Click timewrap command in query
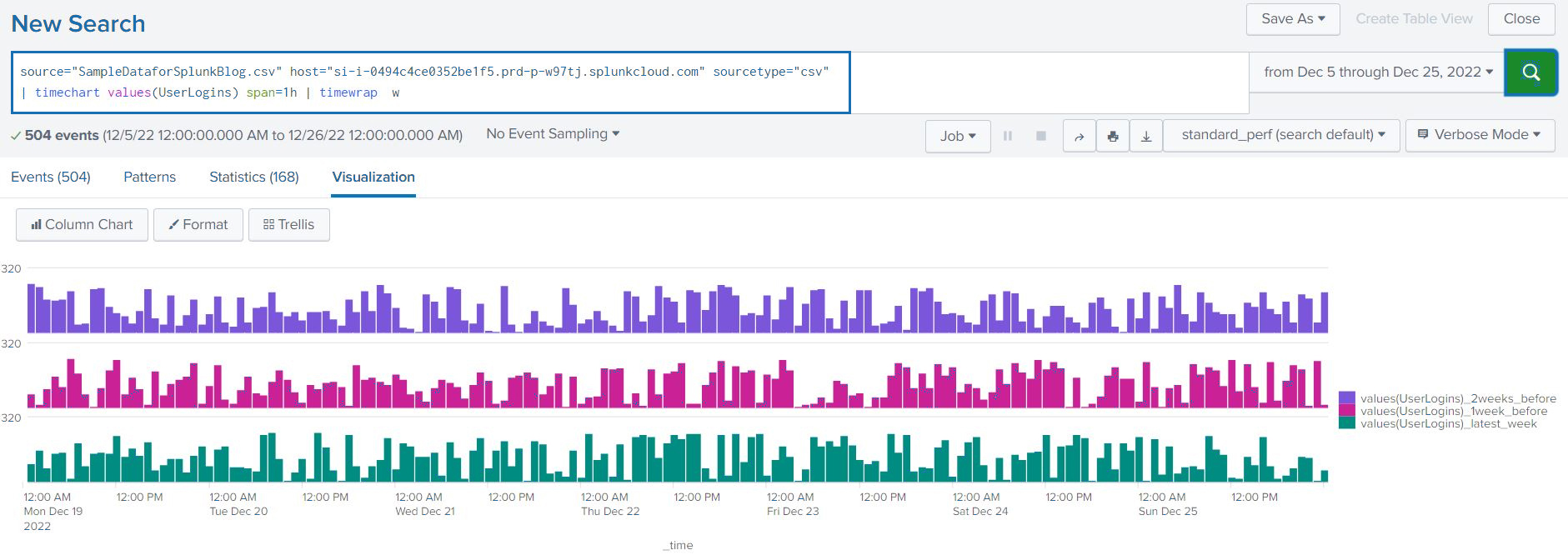Viewport: 1568px width, 555px height. click(348, 92)
